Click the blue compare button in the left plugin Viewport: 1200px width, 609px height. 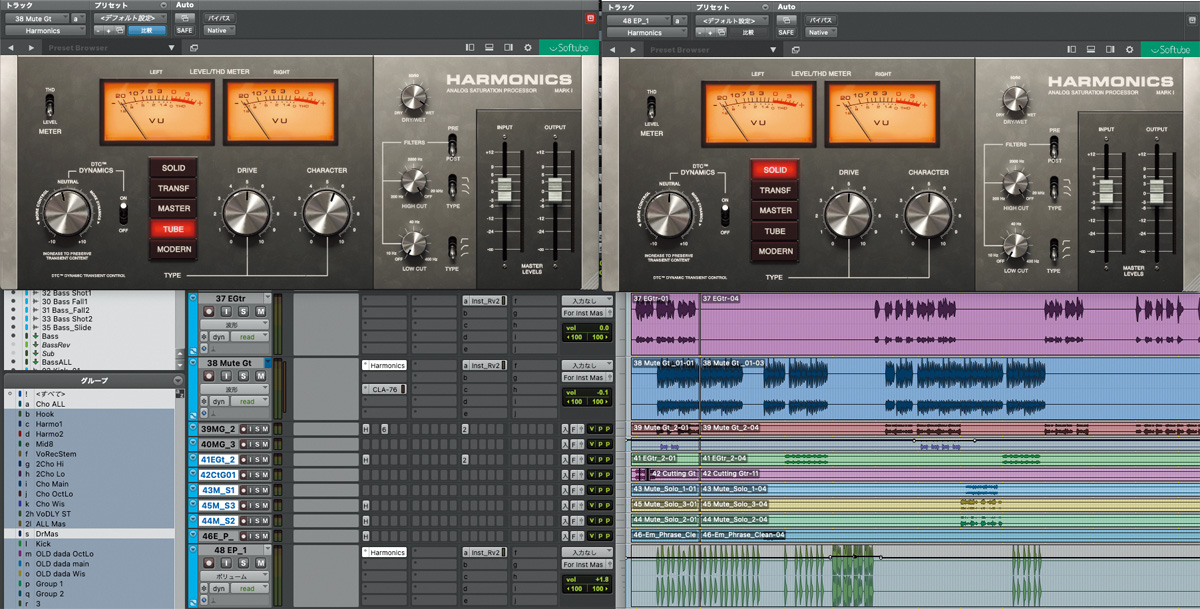pyautogui.click(x=146, y=31)
